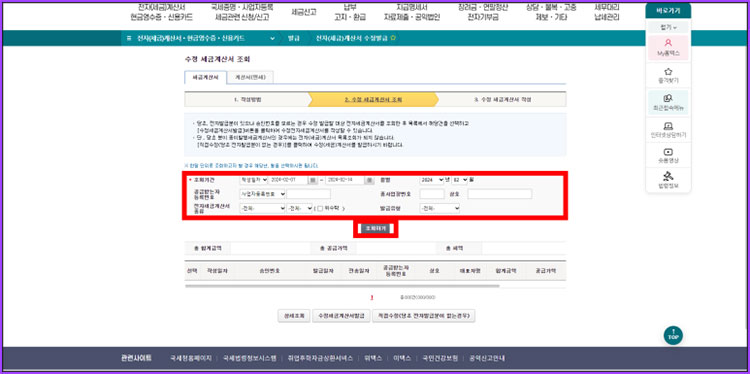Viewport: 750px width, 374px height.
Task: Focus the 공급받는자 등록번호 input field
Action: tap(309, 194)
